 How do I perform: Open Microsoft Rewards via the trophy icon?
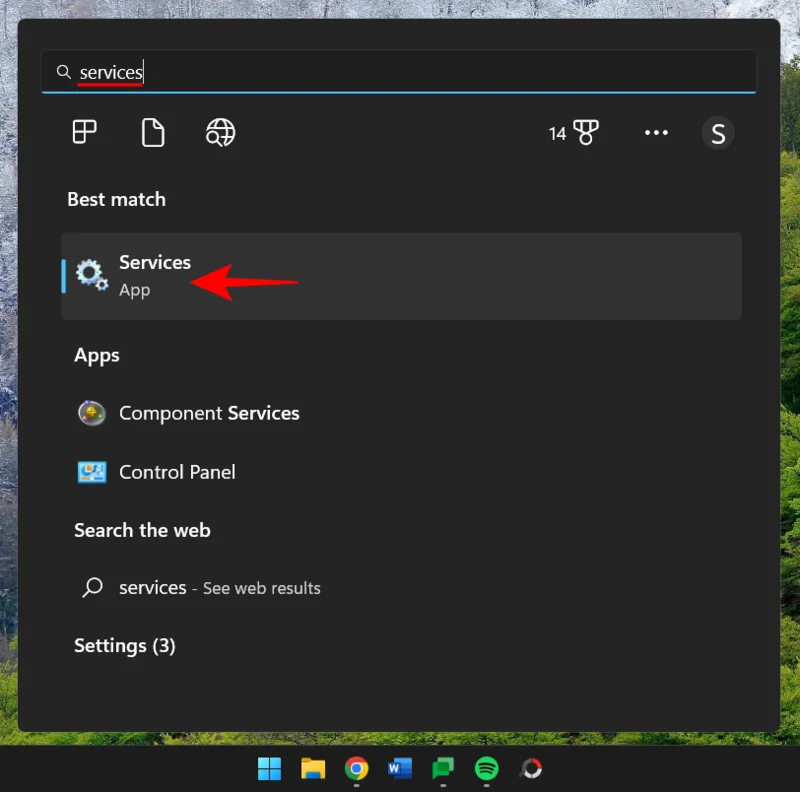[x=586, y=132]
